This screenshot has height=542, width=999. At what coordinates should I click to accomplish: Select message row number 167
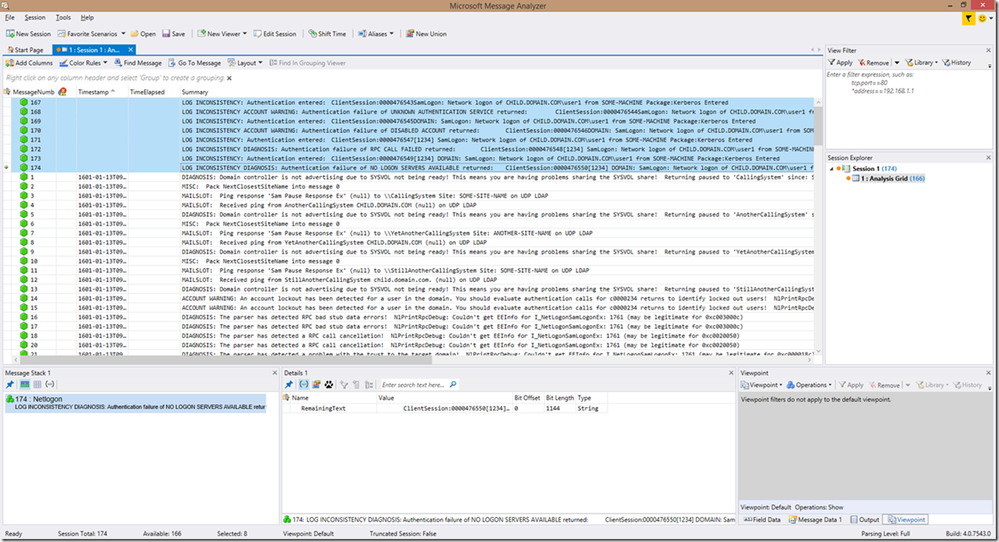(408, 102)
